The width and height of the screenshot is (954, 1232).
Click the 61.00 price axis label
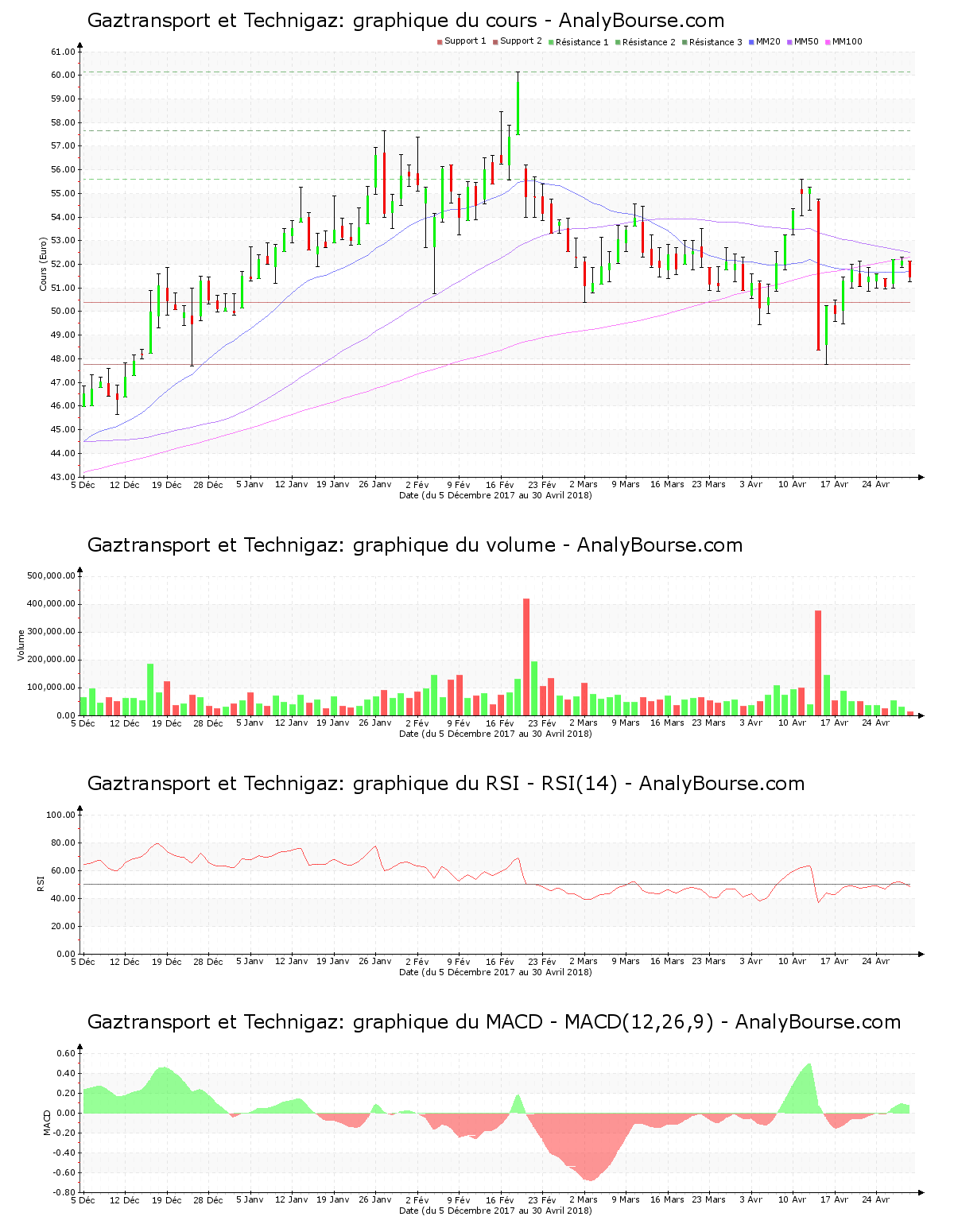pos(63,52)
